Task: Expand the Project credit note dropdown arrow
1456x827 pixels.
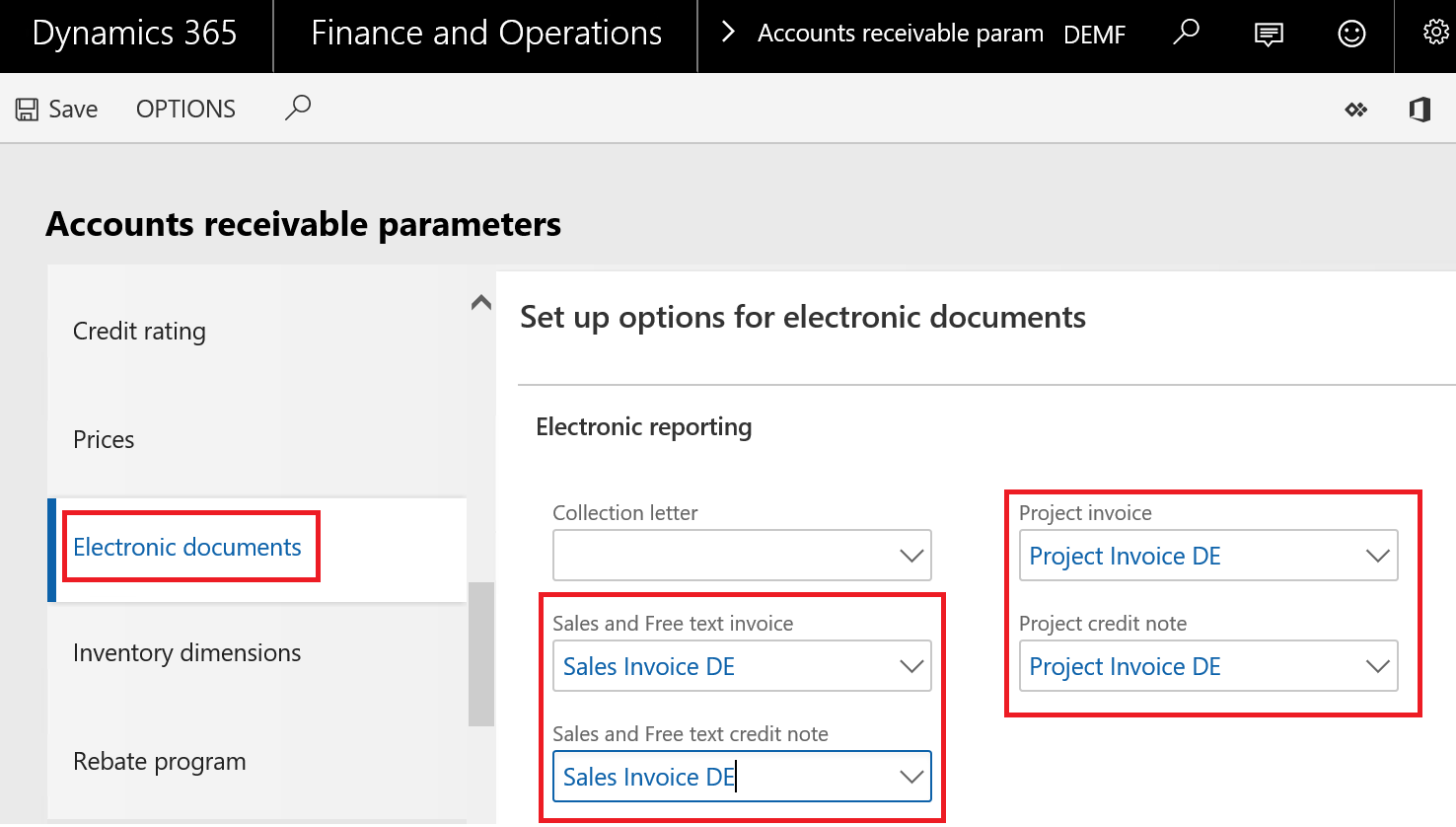Action: 1378,666
